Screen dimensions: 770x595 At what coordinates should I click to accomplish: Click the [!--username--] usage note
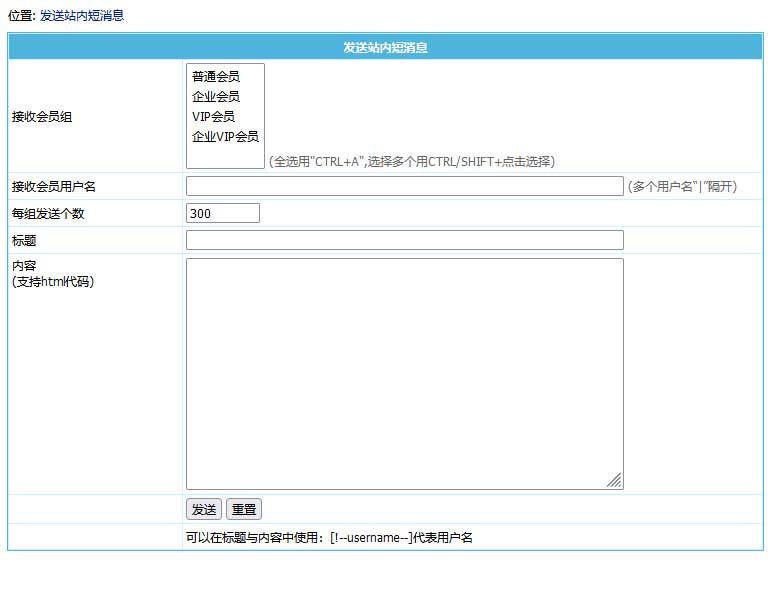[x=329, y=537]
